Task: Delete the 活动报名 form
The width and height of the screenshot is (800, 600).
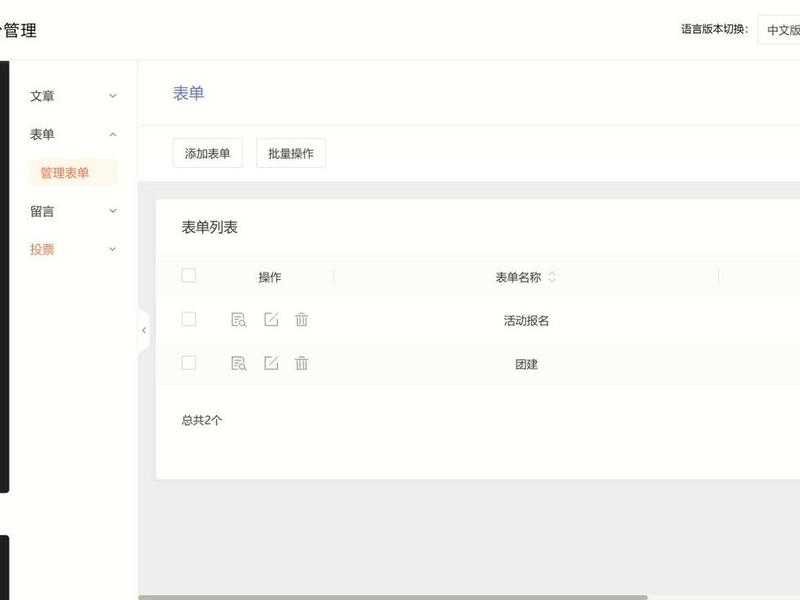Action: click(x=302, y=319)
